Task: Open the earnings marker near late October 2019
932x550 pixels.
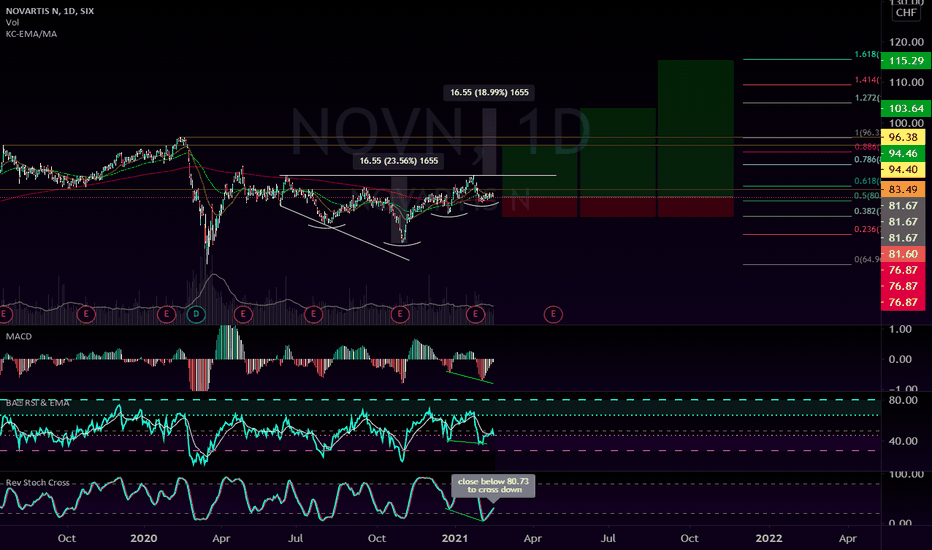Action: pos(86,313)
